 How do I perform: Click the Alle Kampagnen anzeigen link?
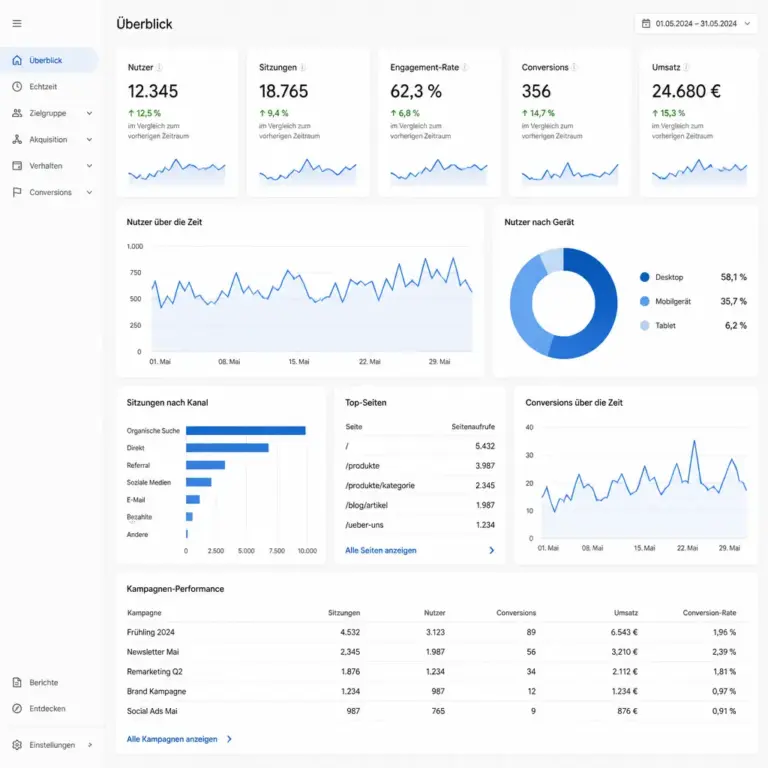pos(172,739)
